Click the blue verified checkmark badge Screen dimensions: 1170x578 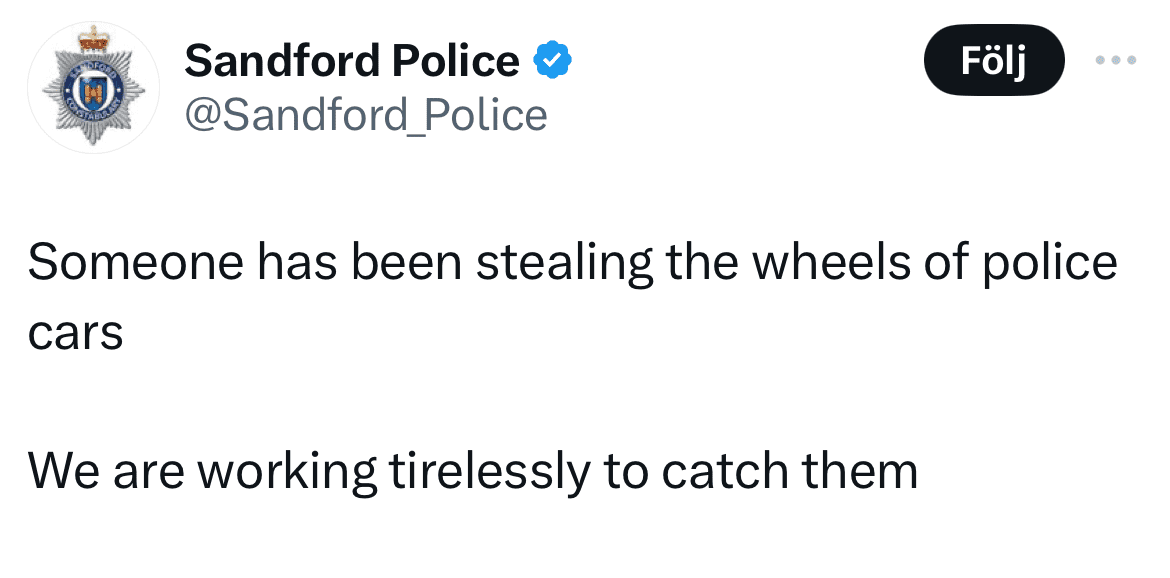tap(552, 61)
